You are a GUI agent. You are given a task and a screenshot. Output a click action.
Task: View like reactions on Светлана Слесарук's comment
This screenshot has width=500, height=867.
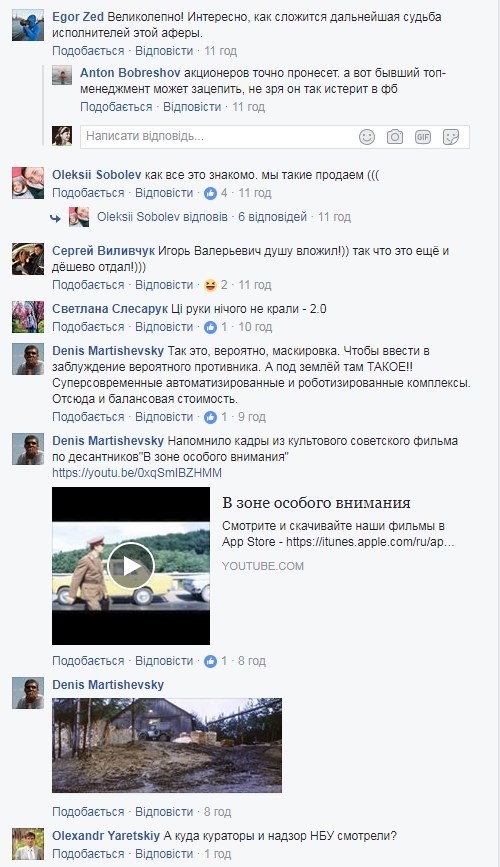(x=216, y=327)
